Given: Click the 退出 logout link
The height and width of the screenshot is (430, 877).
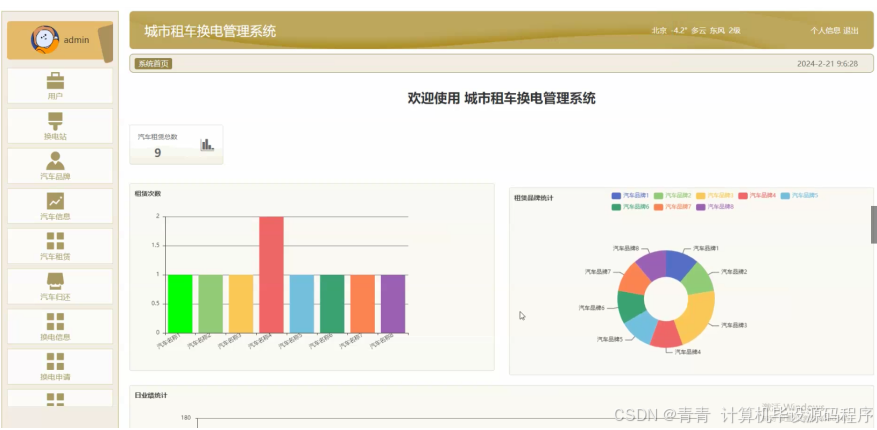Looking at the screenshot, I should (851, 31).
